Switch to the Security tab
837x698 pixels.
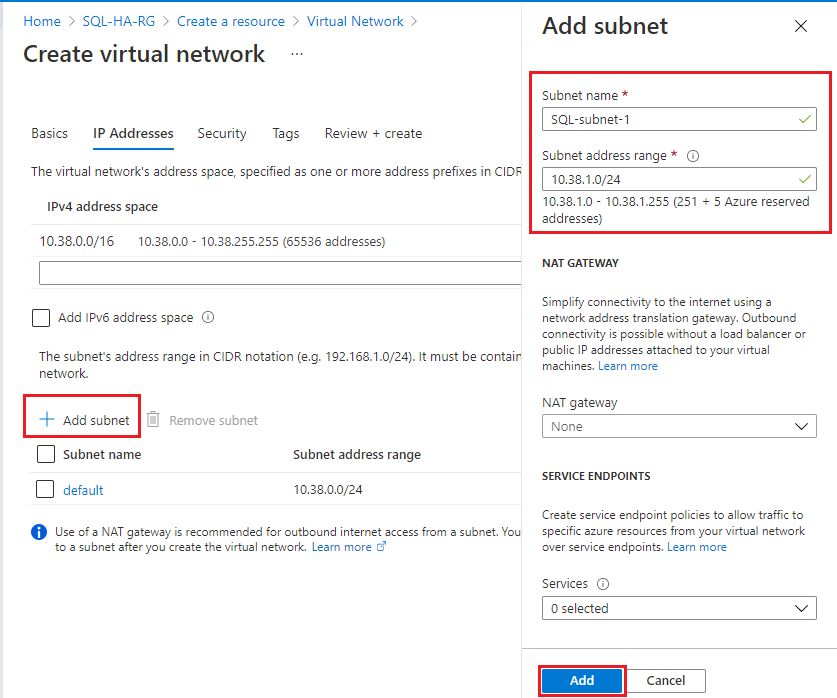pyautogui.click(x=222, y=133)
